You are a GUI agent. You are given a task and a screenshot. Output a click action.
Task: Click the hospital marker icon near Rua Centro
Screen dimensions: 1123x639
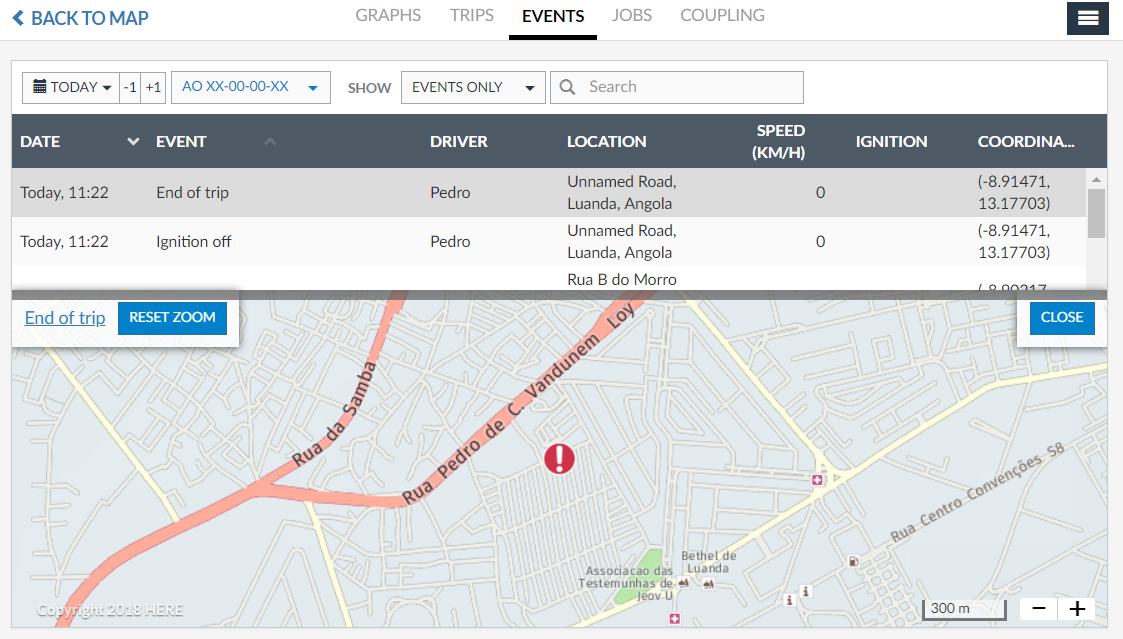[817, 481]
